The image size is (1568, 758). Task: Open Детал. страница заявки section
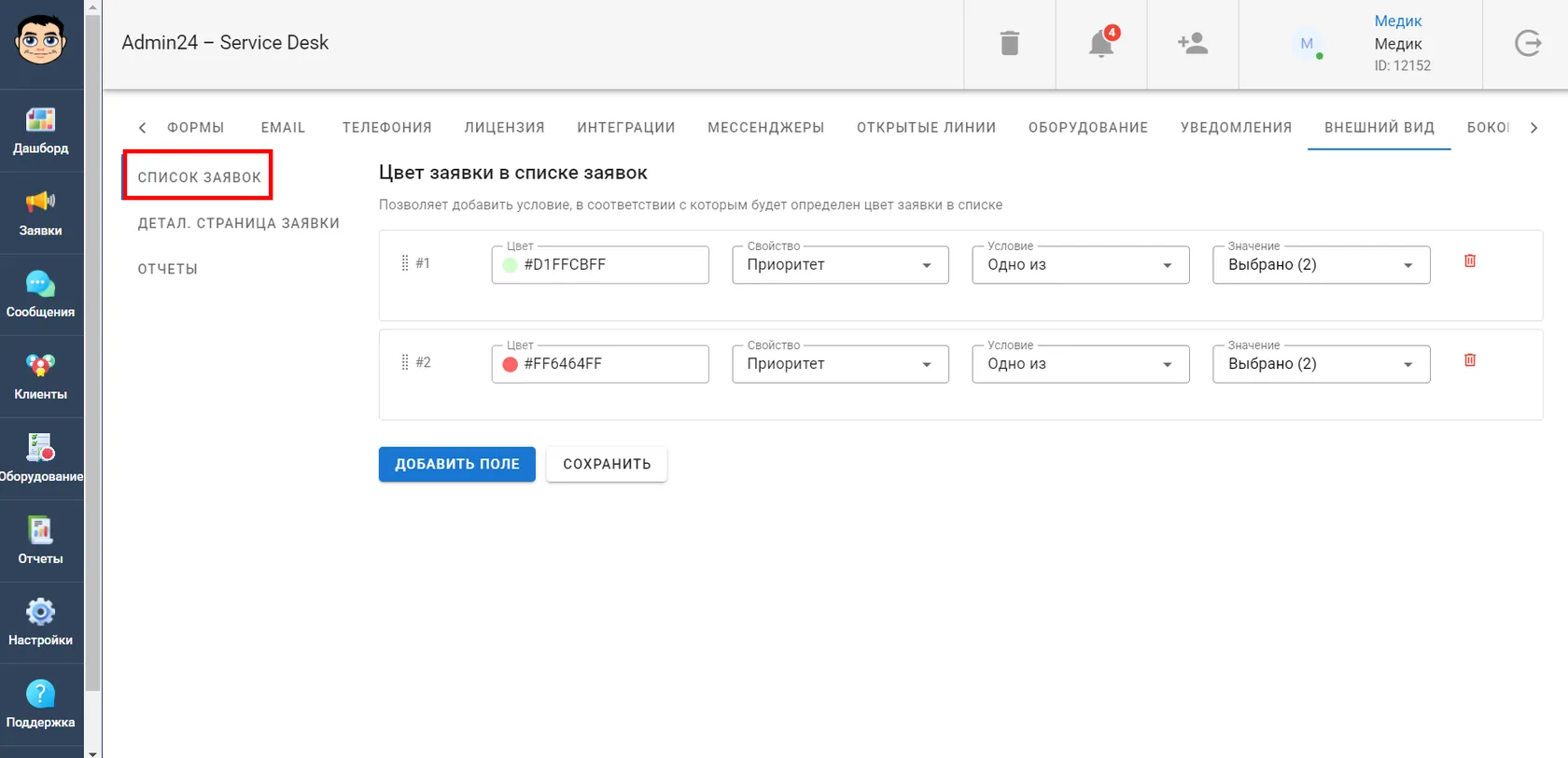(239, 223)
